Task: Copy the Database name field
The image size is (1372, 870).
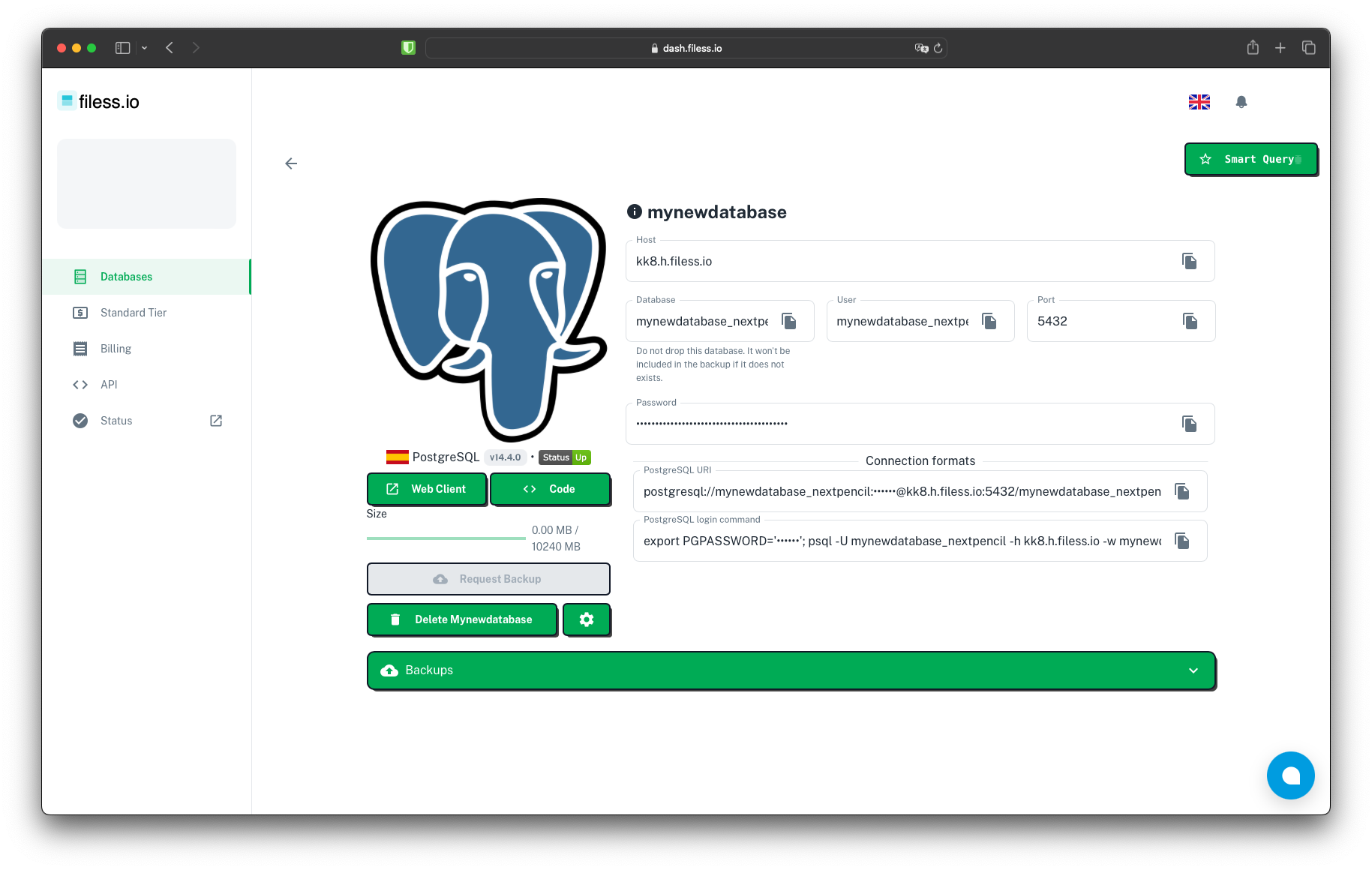Action: click(x=788, y=321)
